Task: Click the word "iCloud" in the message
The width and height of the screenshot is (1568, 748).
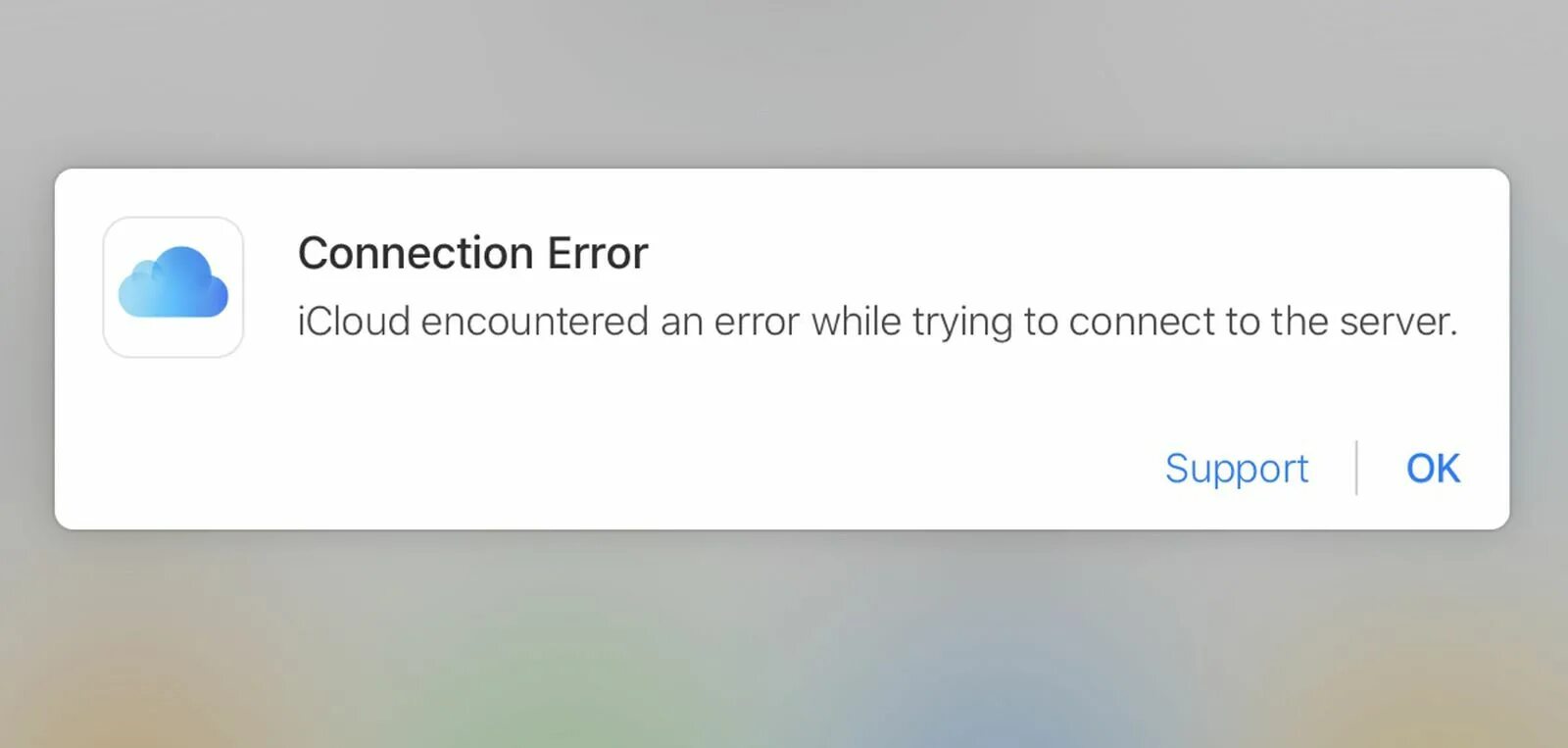Action: [x=354, y=322]
